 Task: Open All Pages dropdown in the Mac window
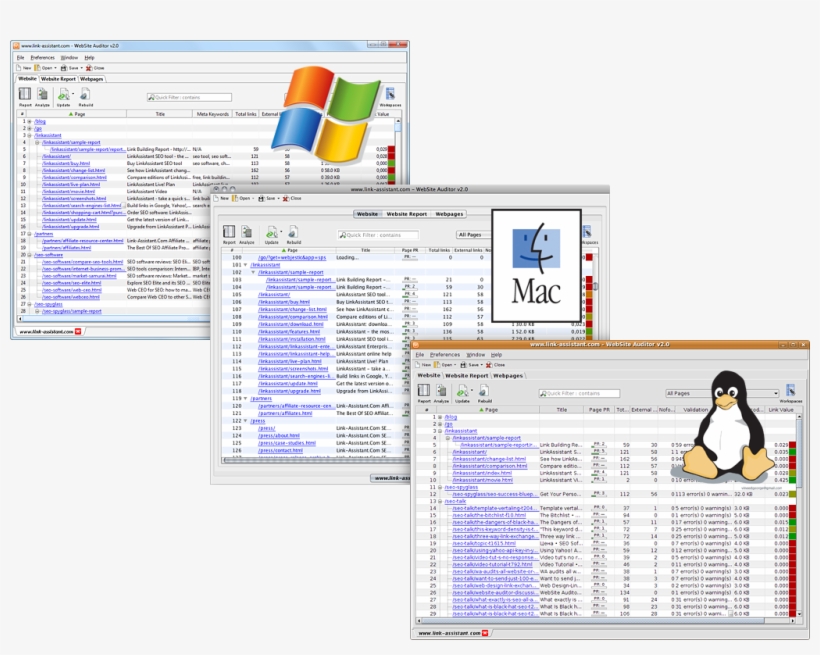tap(473, 234)
